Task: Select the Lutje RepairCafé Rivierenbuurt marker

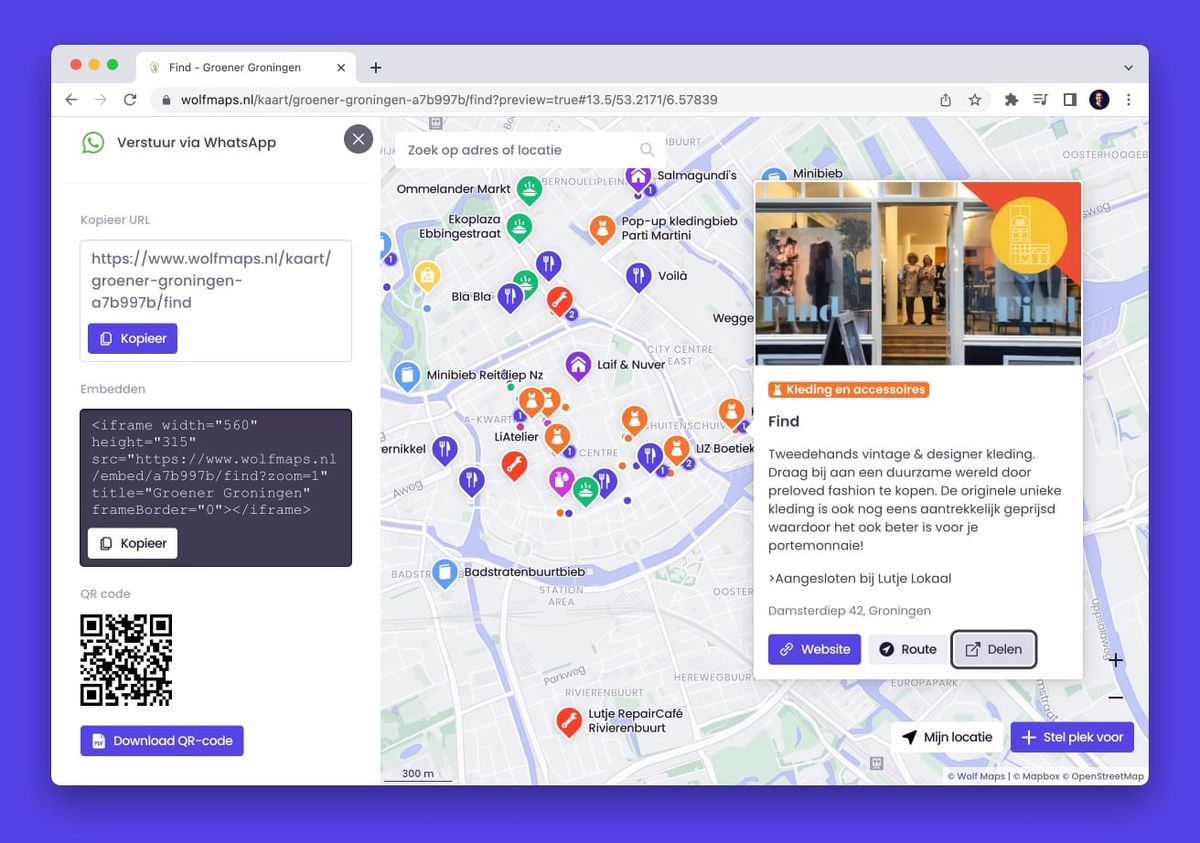Action: pos(569,720)
